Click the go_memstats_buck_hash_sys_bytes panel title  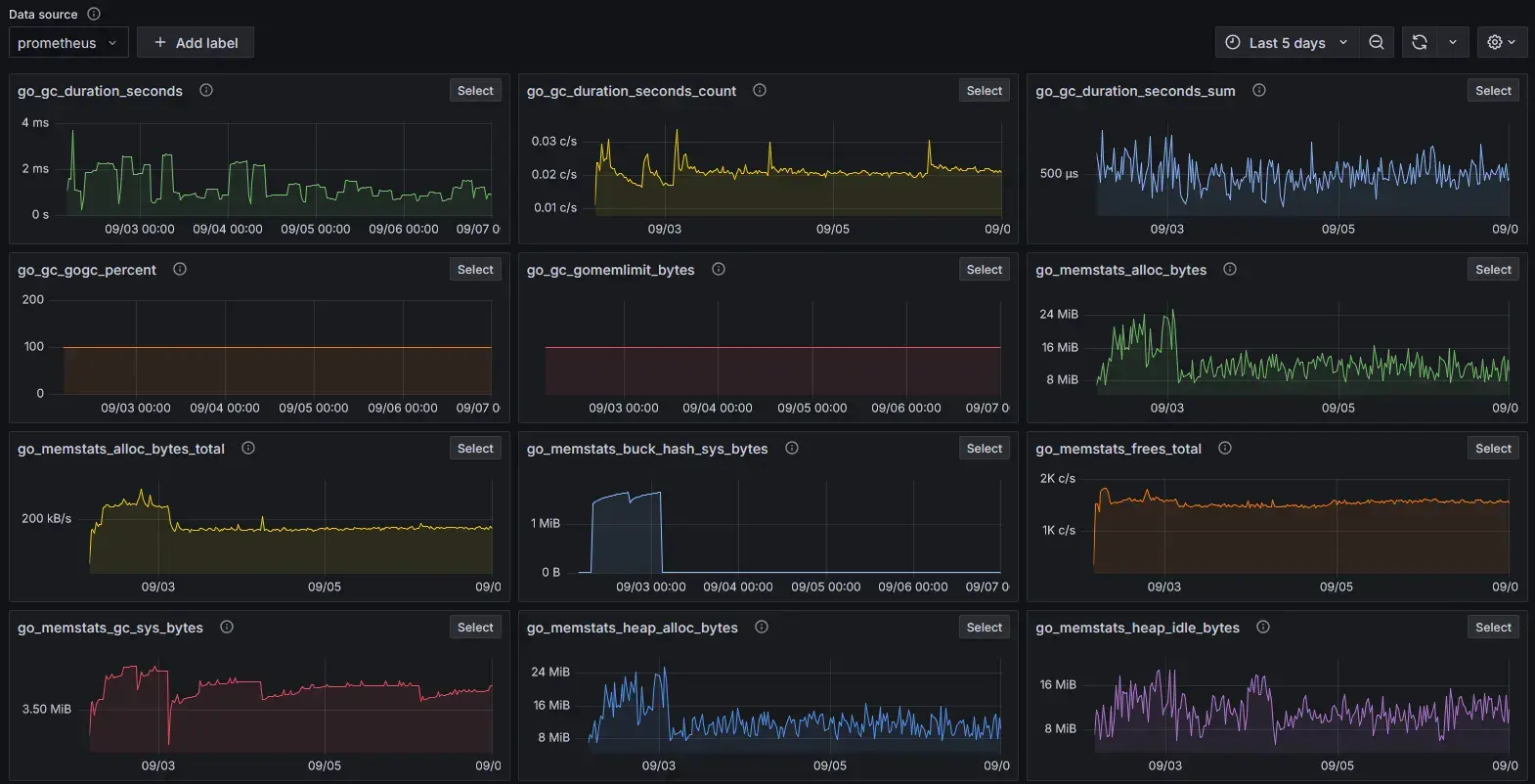click(647, 449)
